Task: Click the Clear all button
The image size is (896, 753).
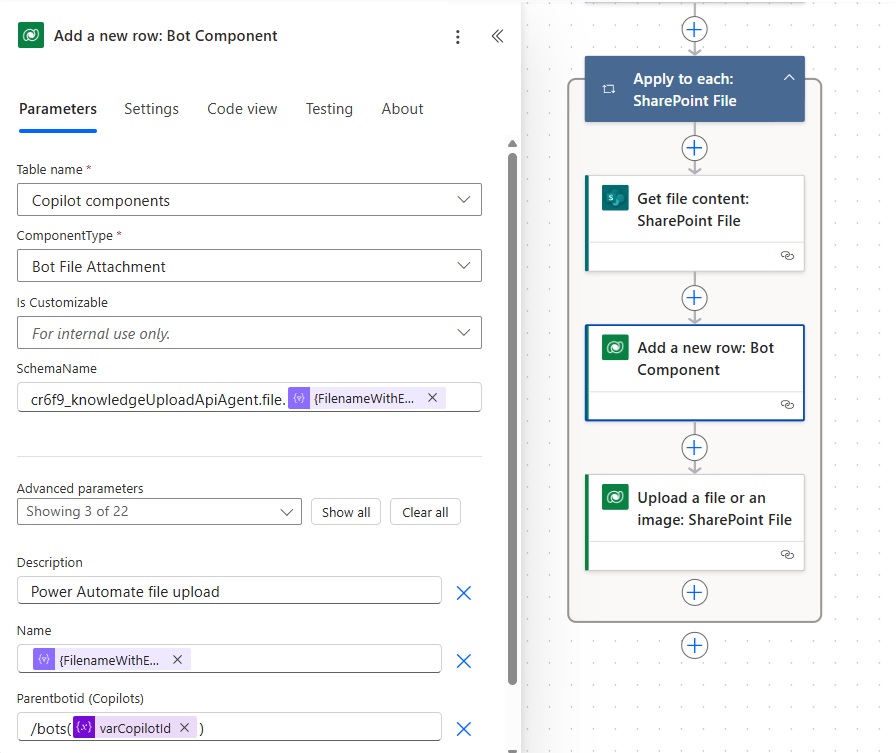Action: (x=425, y=512)
